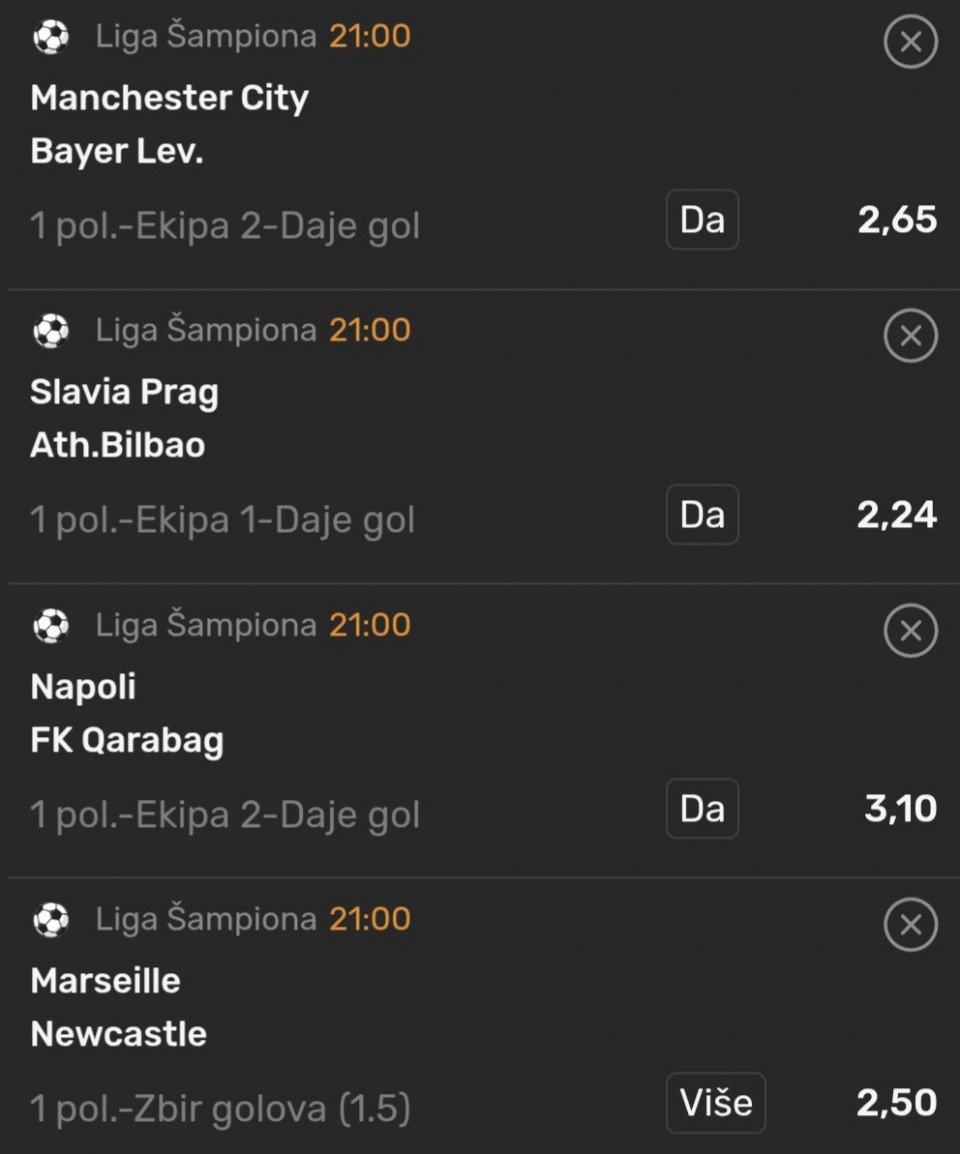Select the 2,50 odds value
The image size is (960, 1154).
coord(897,1103)
